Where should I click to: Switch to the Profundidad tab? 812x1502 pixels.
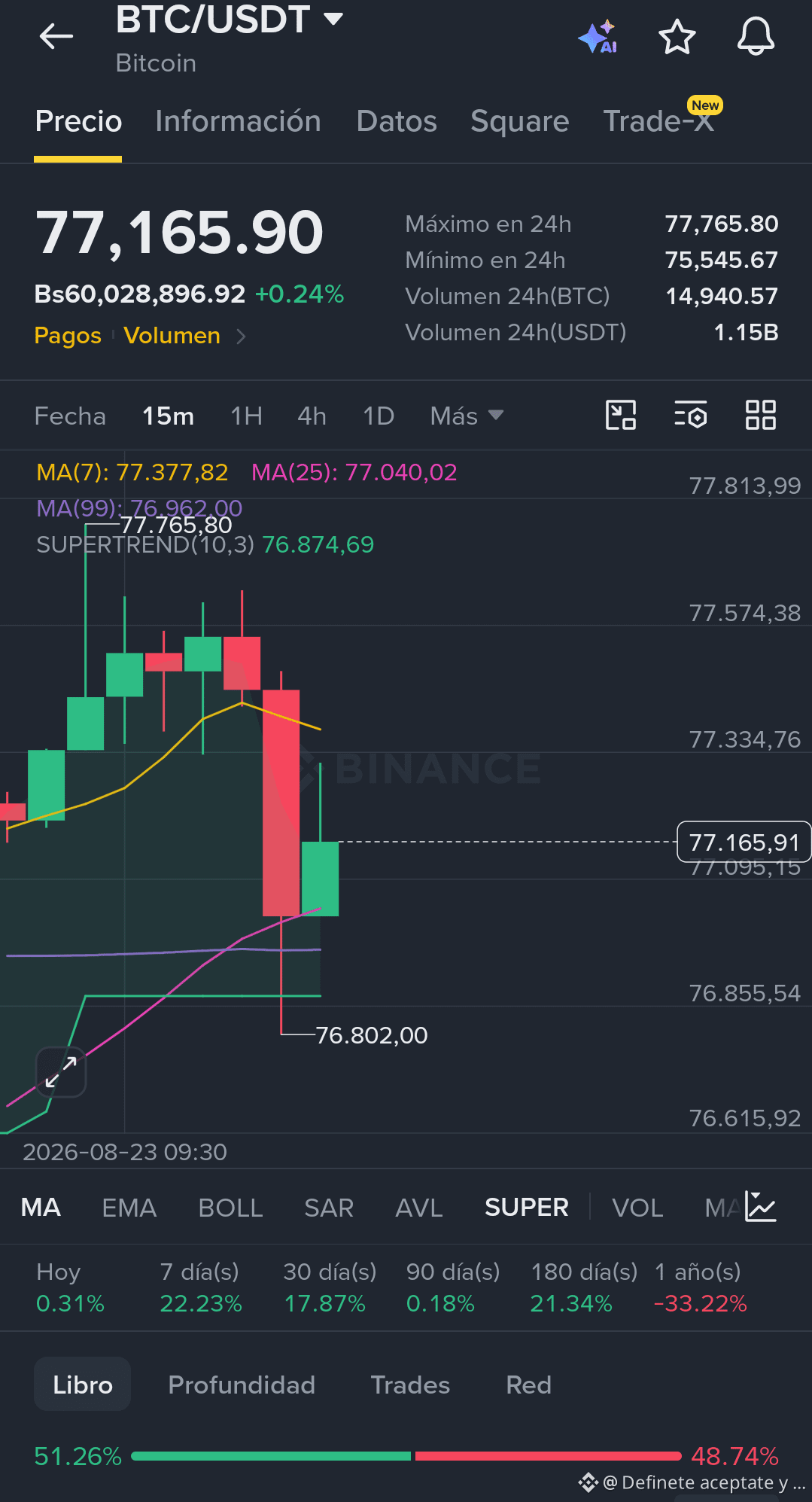tap(242, 1385)
